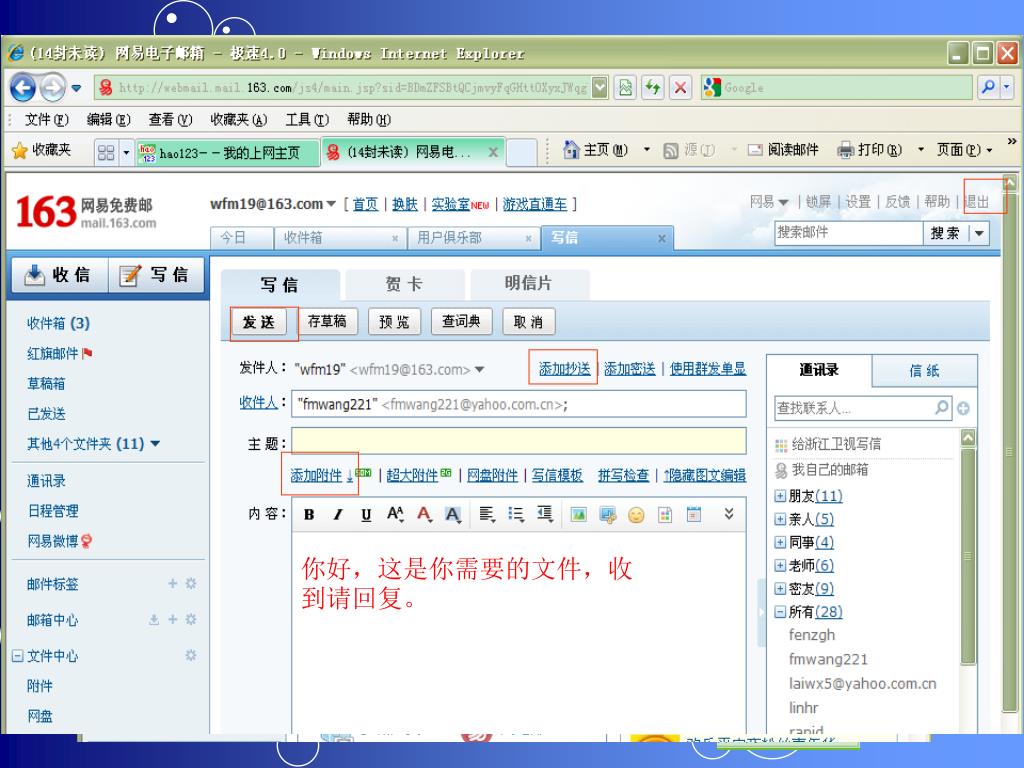The width and height of the screenshot is (1024, 768).
Task: Click the add contact plus icon
Action: pyautogui.click(x=963, y=409)
